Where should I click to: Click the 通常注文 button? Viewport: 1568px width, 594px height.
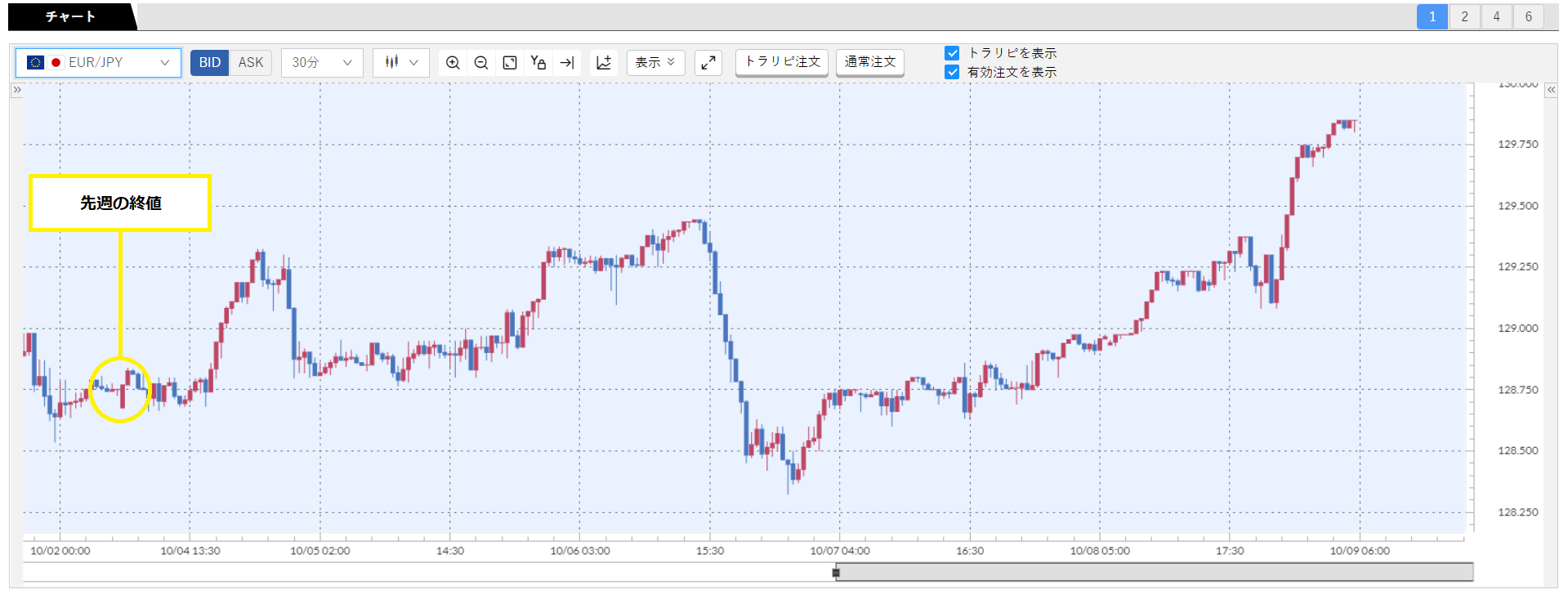pyautogui.click(x=869, y=62)
